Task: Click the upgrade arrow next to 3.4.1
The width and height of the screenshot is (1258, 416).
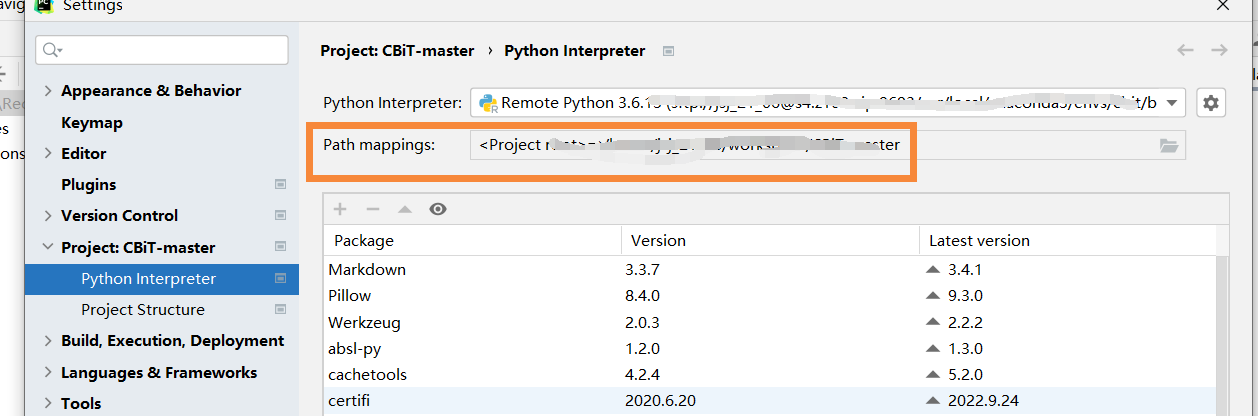Action: (933, 270)
